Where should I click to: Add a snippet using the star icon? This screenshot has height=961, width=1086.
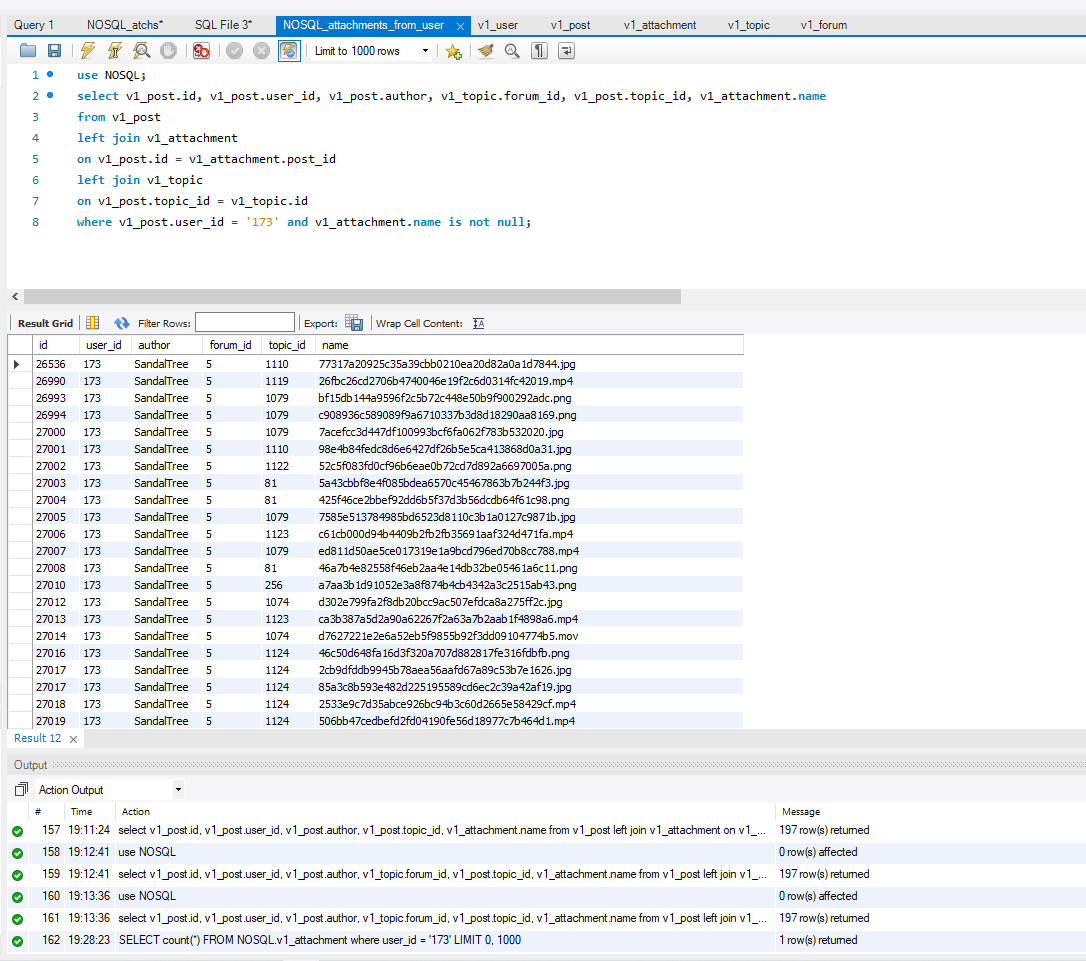point(454,51)
